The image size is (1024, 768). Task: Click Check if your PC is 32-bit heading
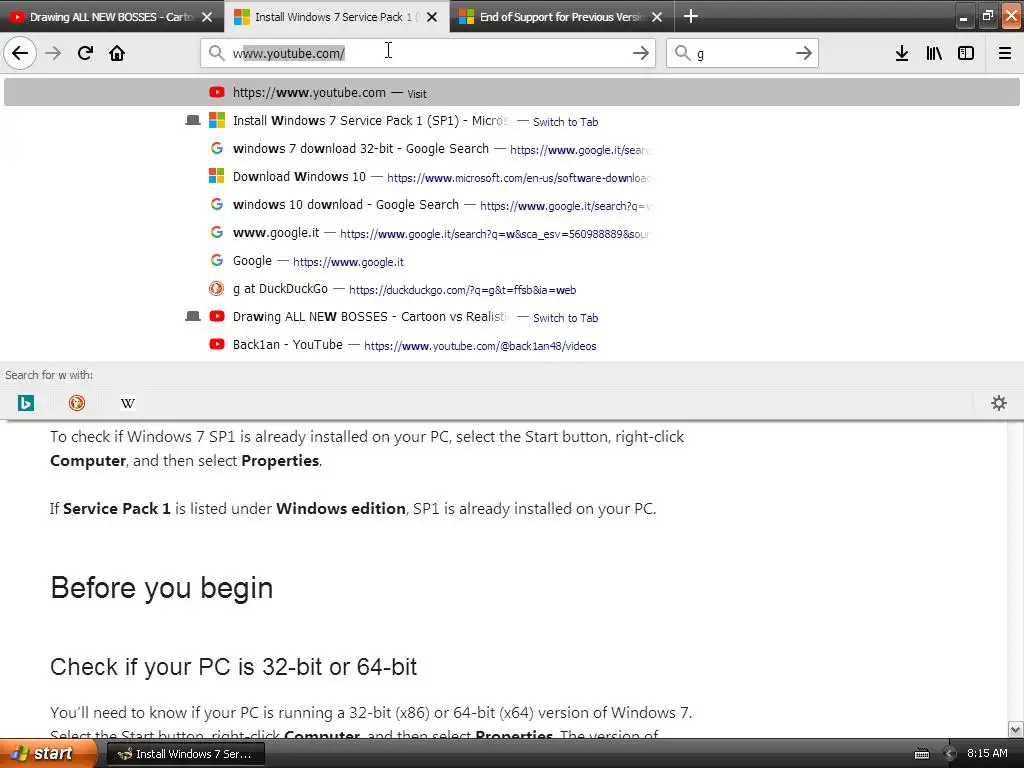pyautogui.click(x=233, y=667)
